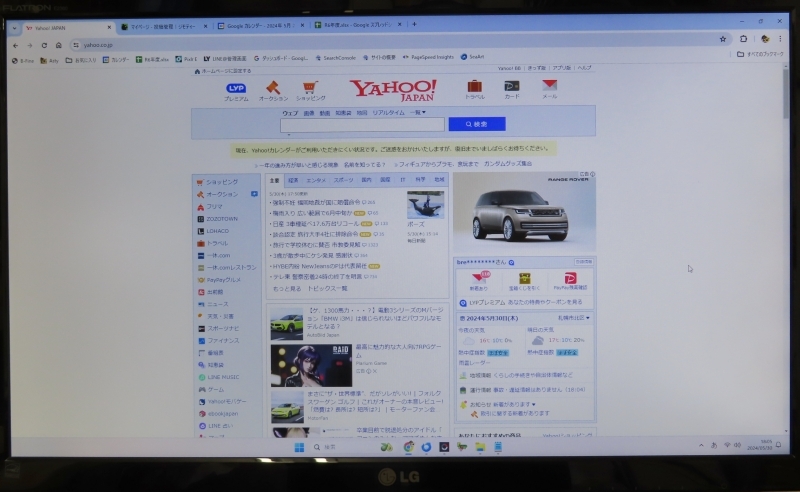Click the Yahoo! JAPAN logo
Image resolution: width=800 pixels, height=492 pixels.
393,90
